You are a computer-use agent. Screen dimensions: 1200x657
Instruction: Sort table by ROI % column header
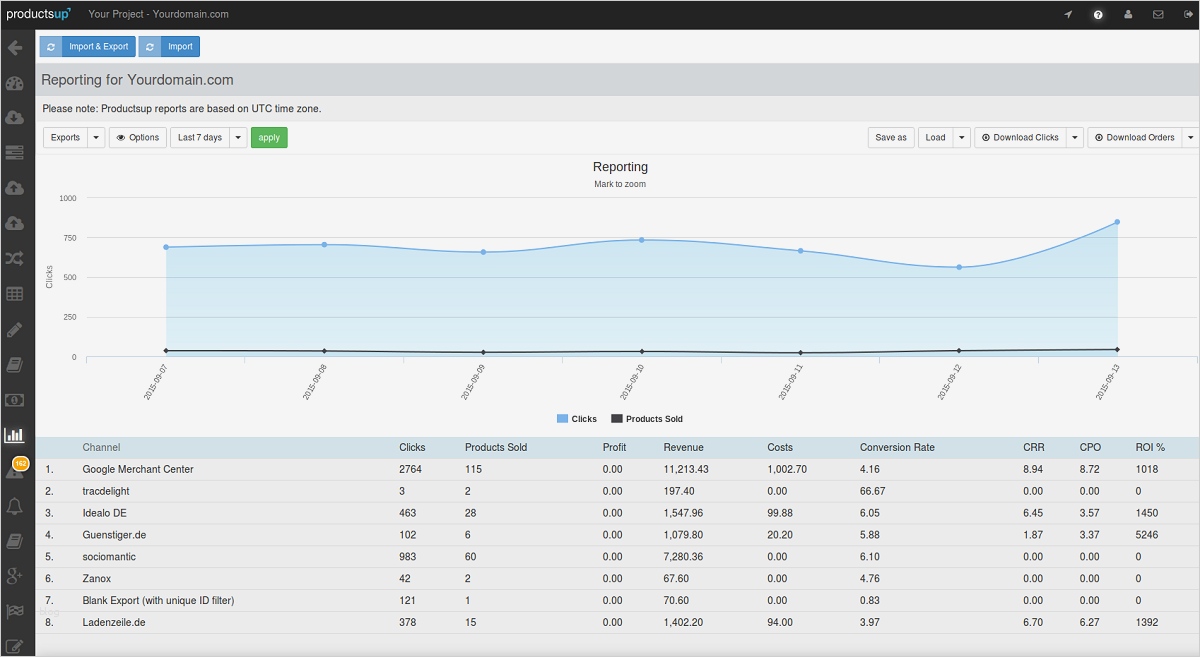tap(1150, 447)
